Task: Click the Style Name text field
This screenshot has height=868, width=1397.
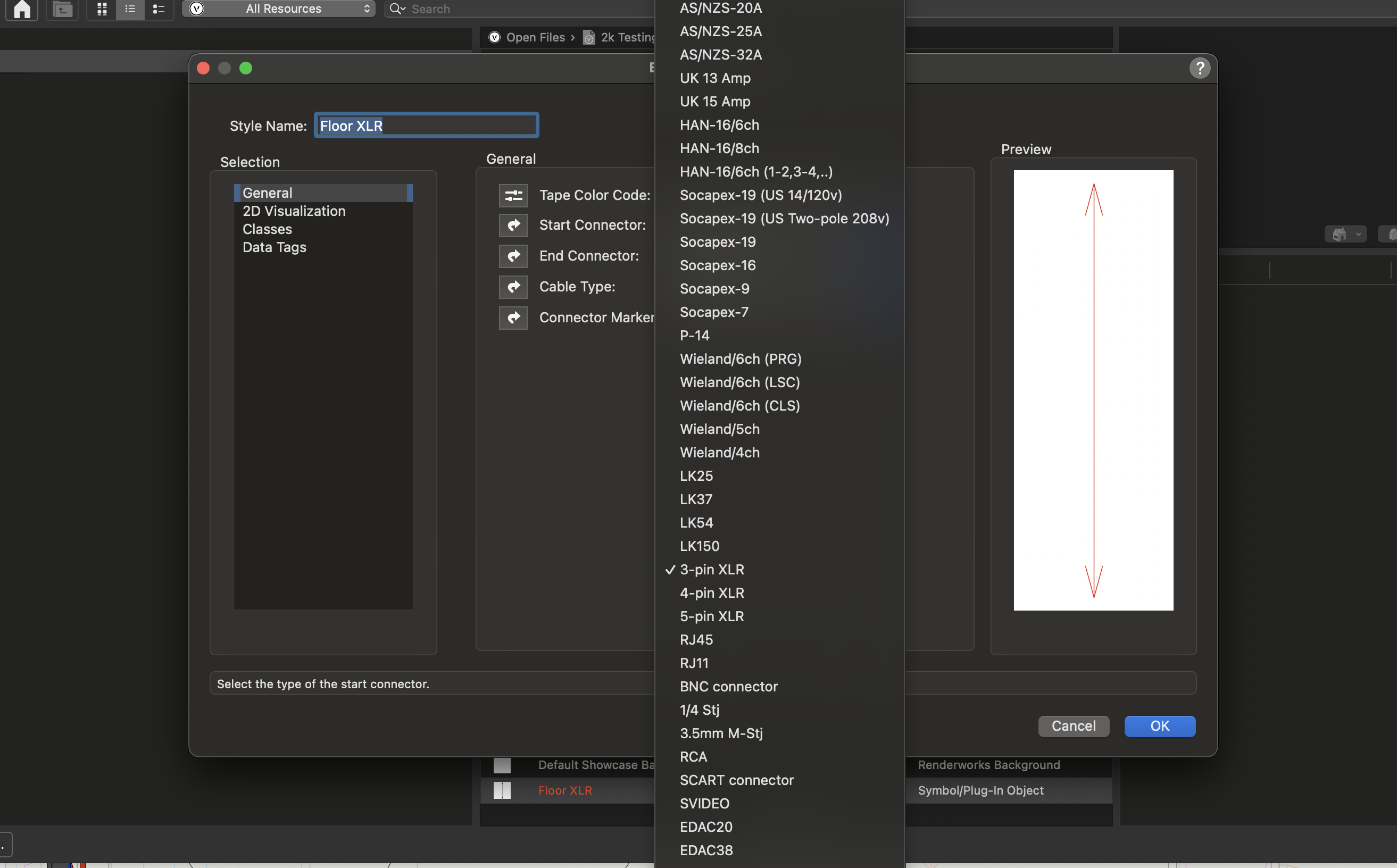Action: click(426, 126)
